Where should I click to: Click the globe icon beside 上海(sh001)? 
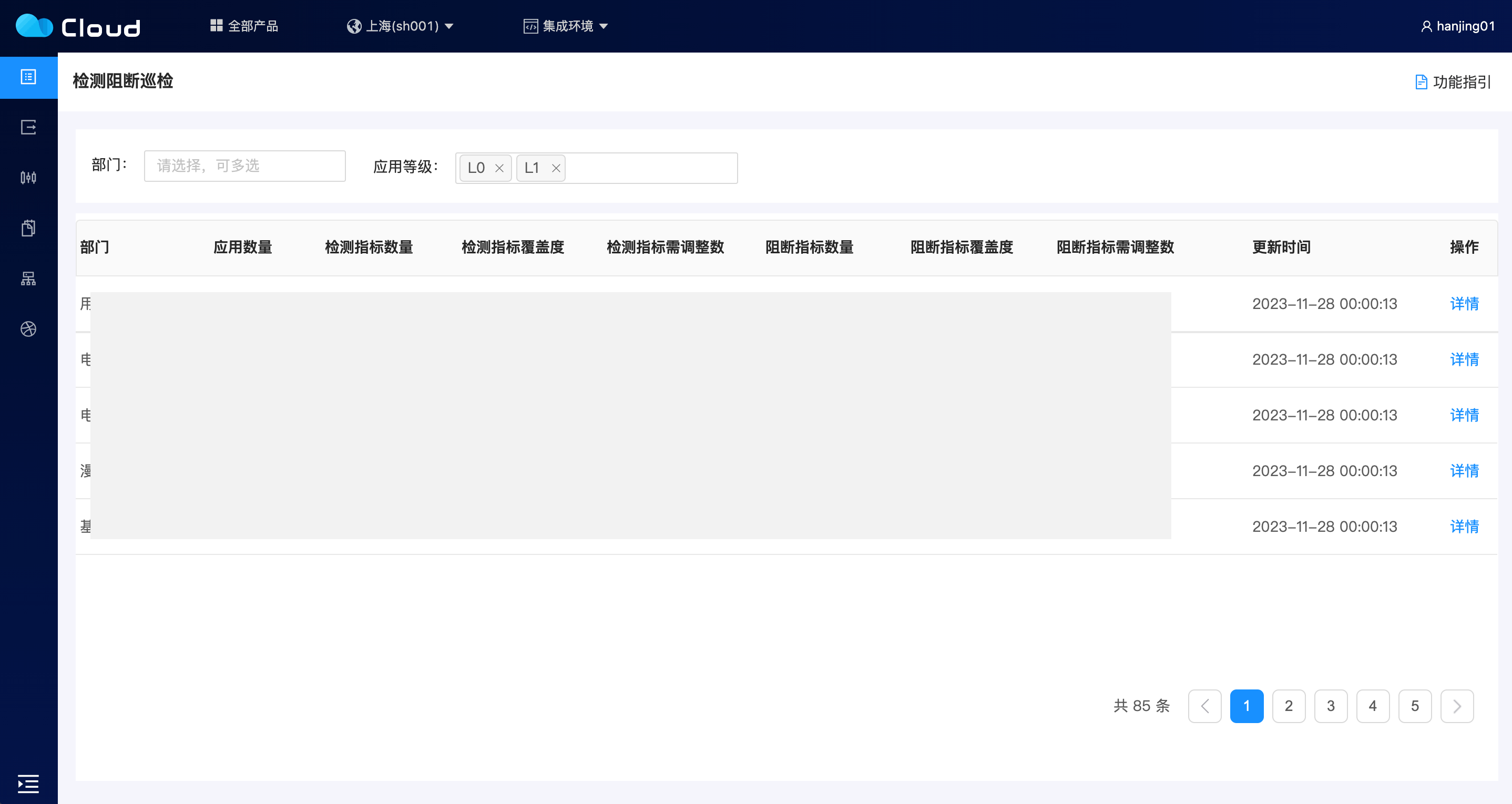[354, 26]
